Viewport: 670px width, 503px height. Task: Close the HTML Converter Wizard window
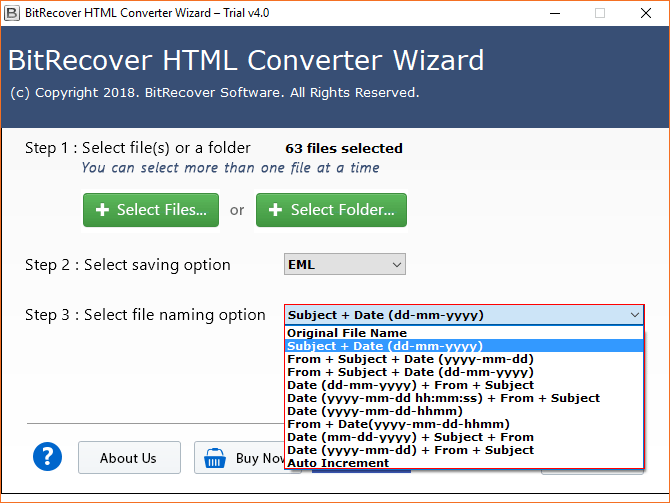[646, 13]
